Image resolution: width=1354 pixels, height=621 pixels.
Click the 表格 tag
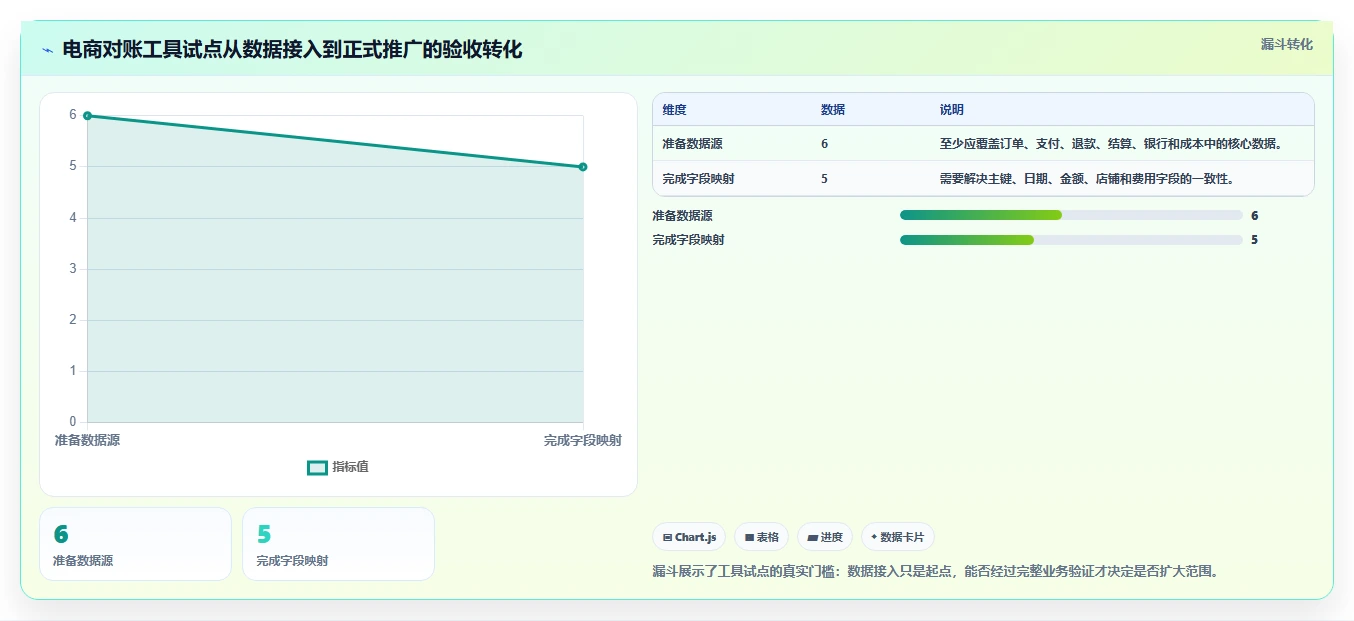point(761,537)
